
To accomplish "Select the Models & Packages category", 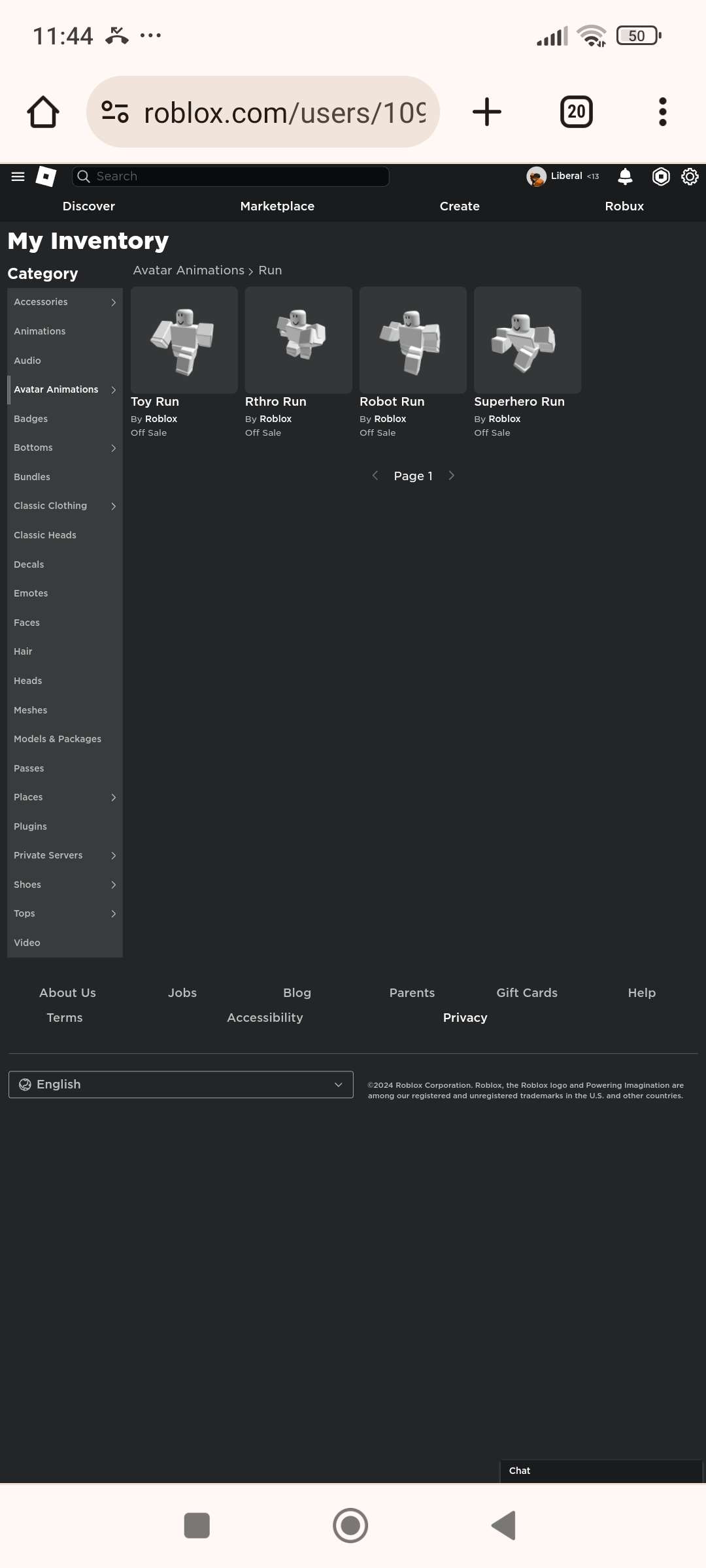I will coord(65,739).
